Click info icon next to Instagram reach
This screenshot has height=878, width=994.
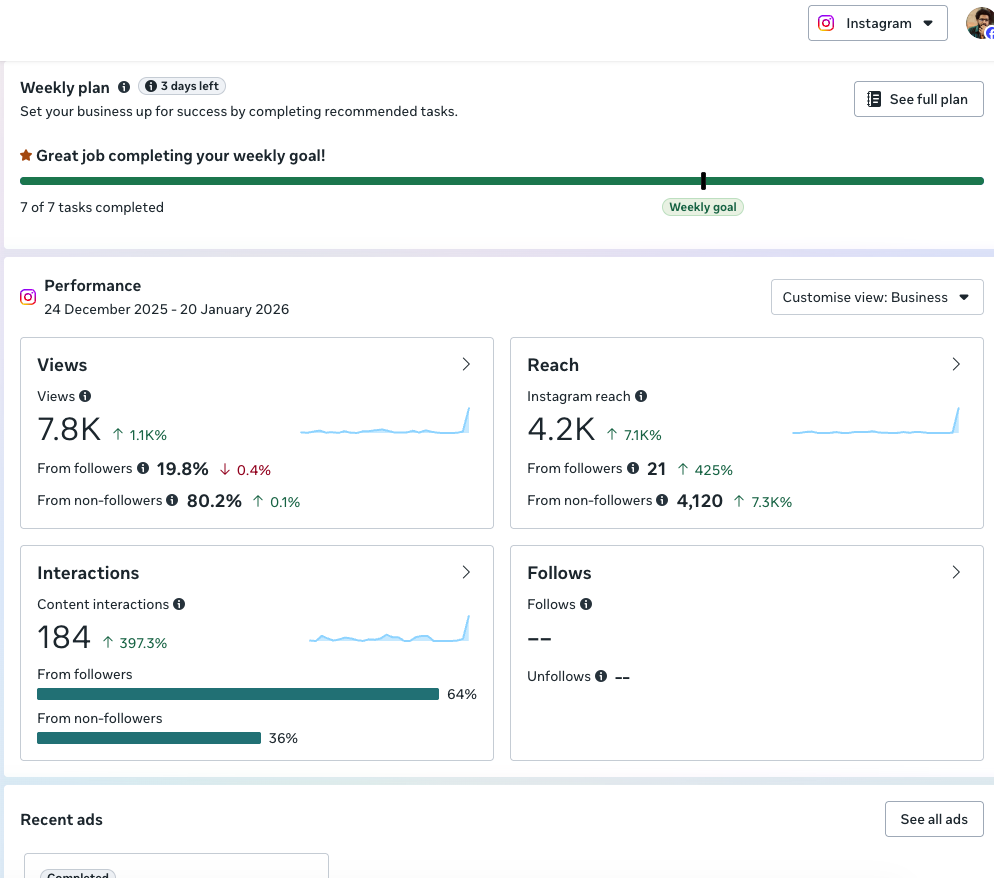[641, 396]
